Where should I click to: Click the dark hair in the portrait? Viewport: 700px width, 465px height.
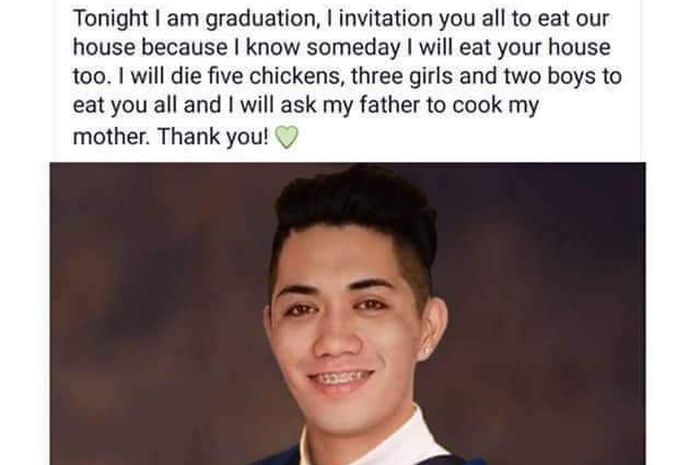357,210
